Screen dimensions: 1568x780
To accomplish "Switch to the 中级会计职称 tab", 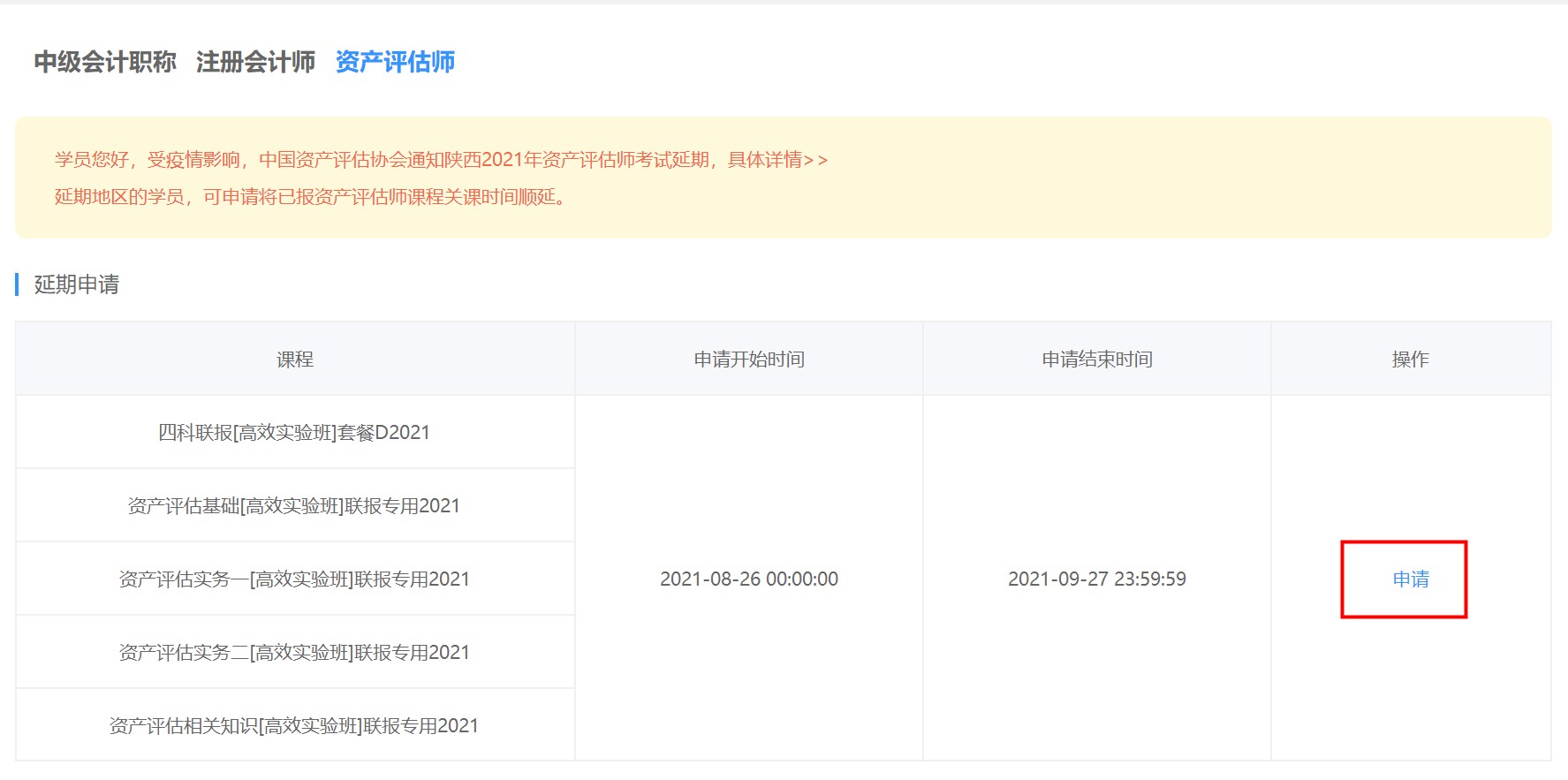I will 105,62.
